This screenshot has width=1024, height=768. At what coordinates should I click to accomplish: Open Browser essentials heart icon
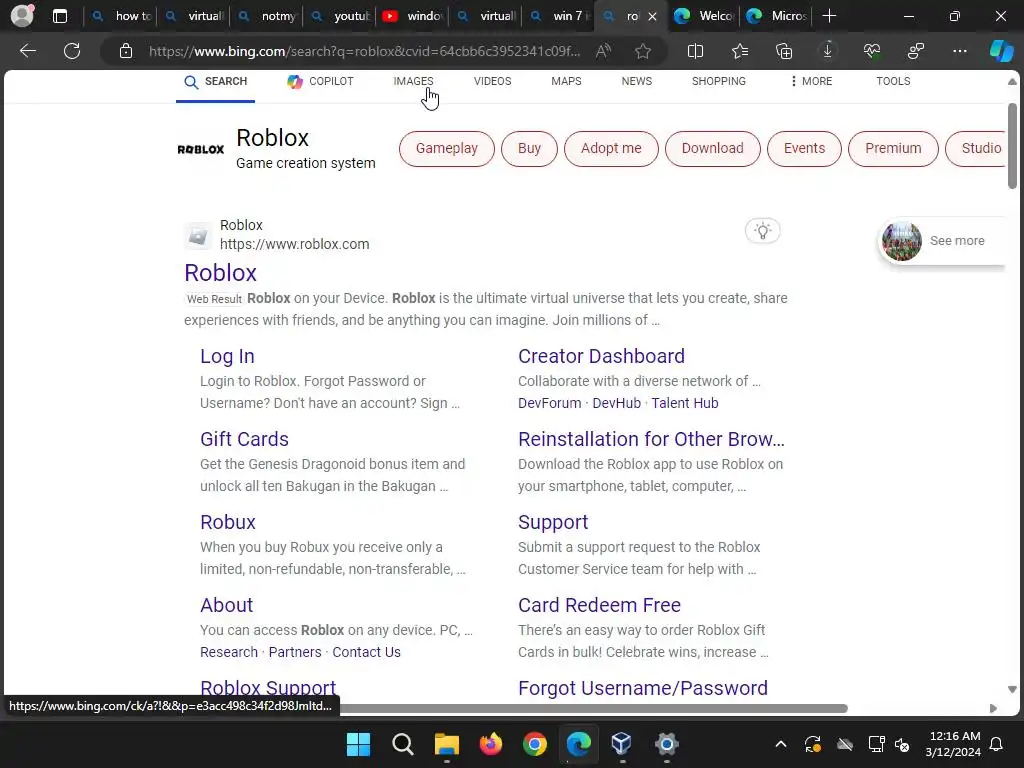[x=872, y=51]
